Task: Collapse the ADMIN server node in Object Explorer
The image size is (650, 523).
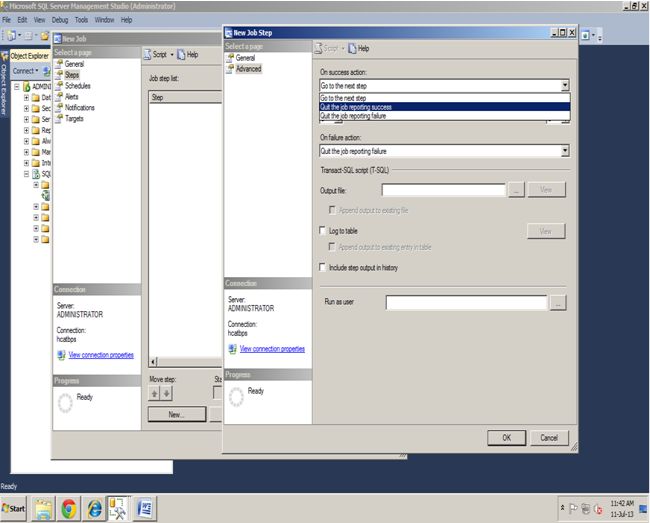Action: click(17, 87)
